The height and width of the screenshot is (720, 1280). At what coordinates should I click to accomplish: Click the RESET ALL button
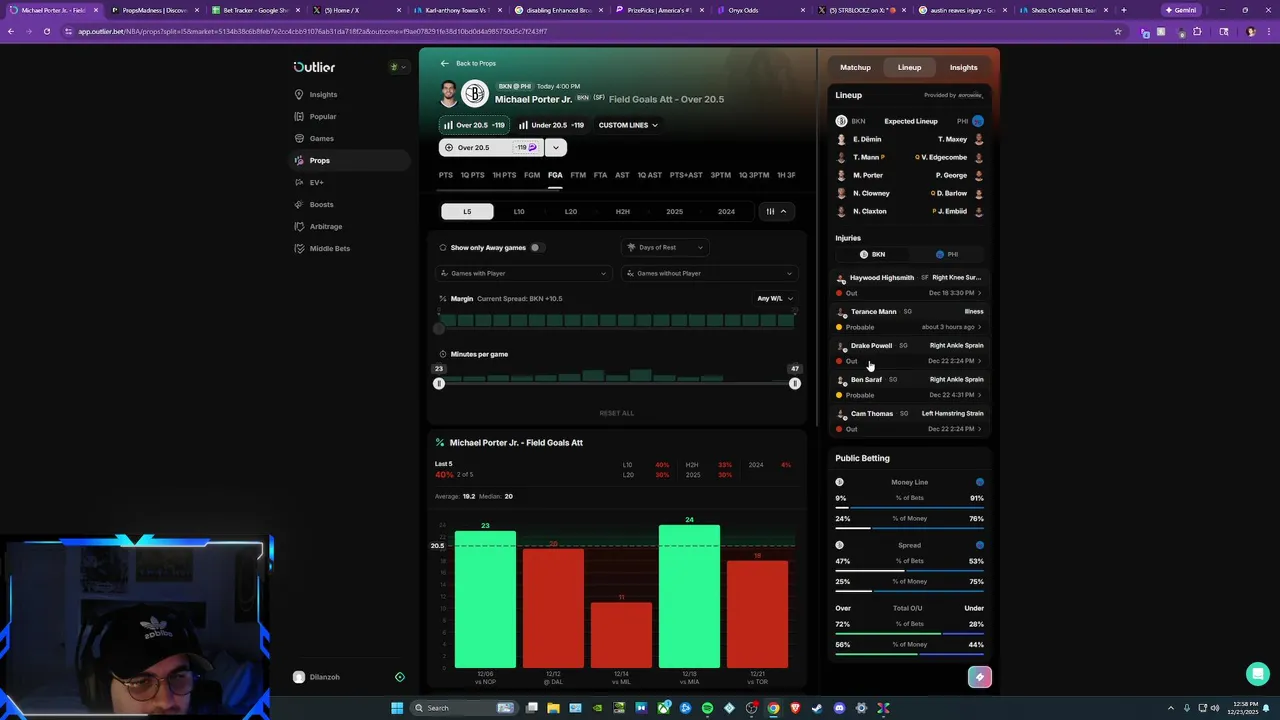(x=616, y=413)
